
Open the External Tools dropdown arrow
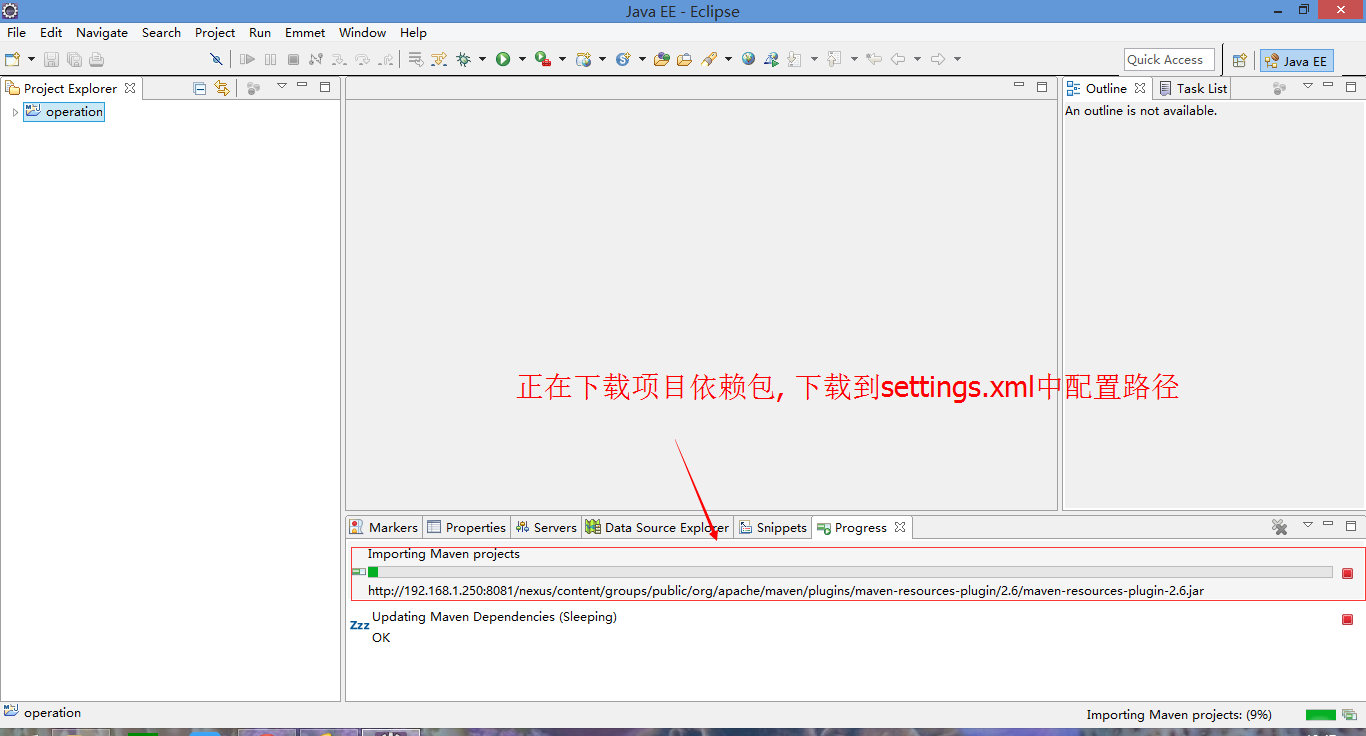562,60
